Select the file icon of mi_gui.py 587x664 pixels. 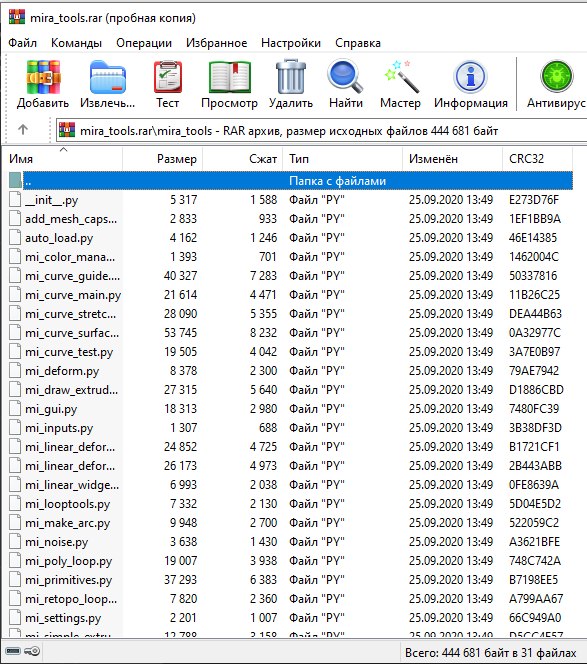pyautogui.click(x=15, y=409)
